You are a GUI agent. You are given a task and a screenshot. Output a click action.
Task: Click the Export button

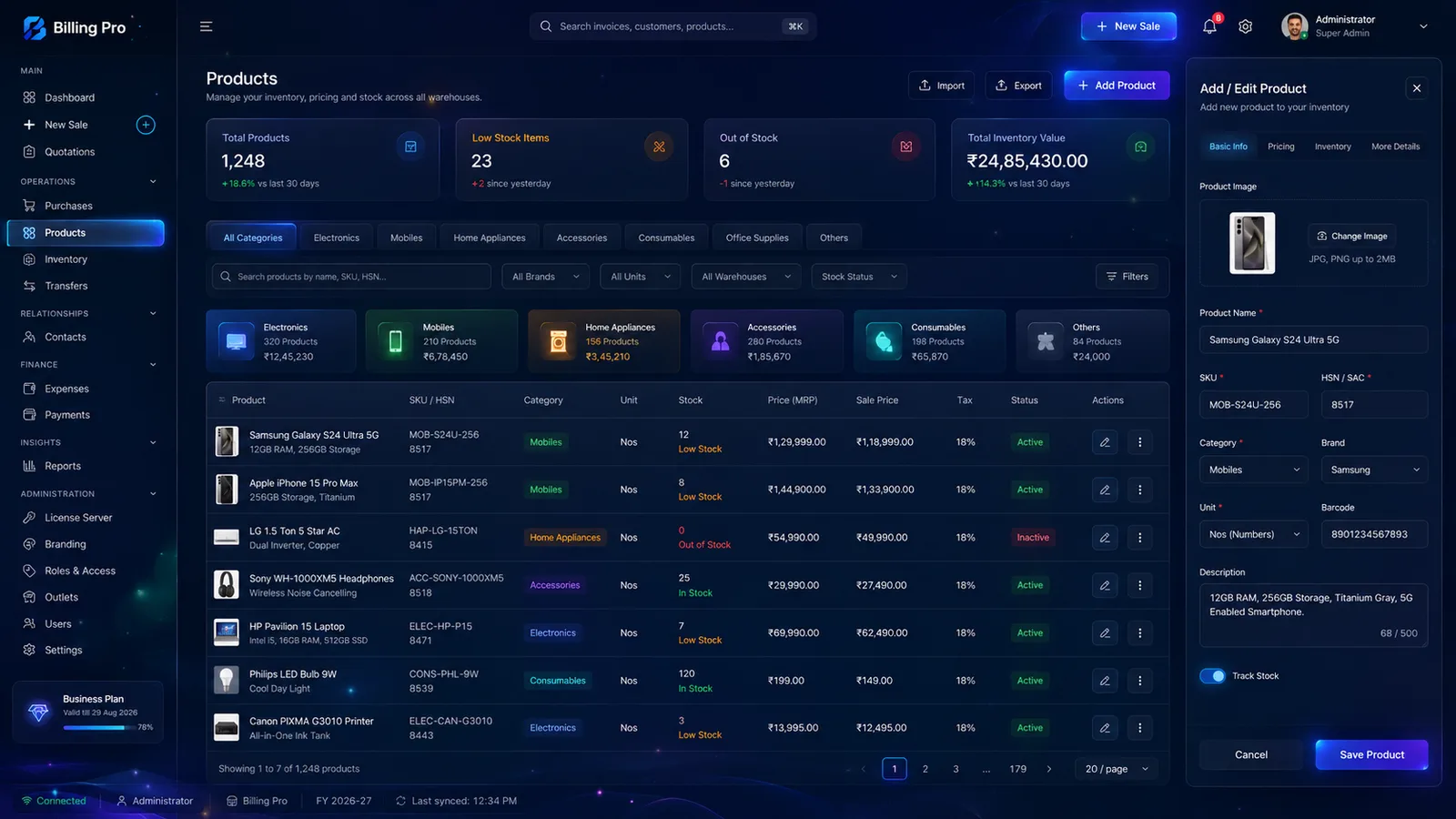(1018, 86)
